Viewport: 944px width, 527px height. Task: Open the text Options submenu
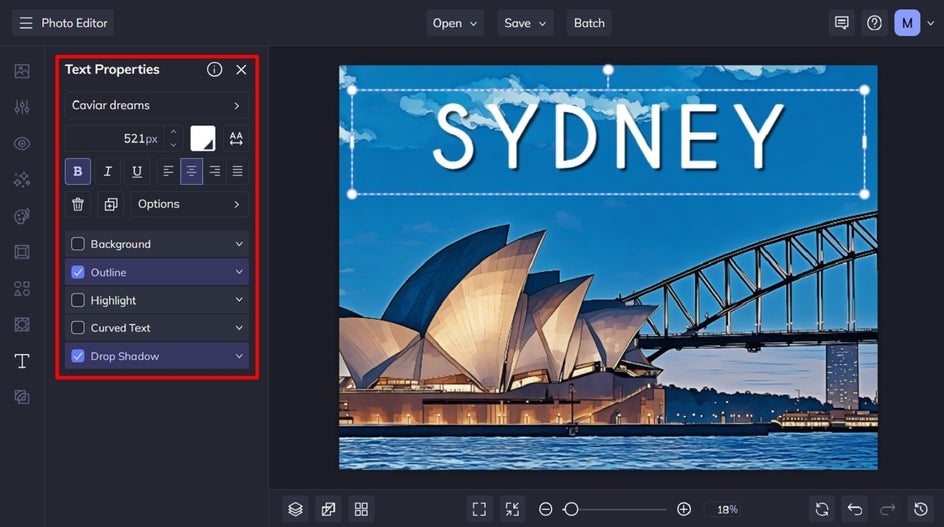pyautogui.click(x=190, y=204)
